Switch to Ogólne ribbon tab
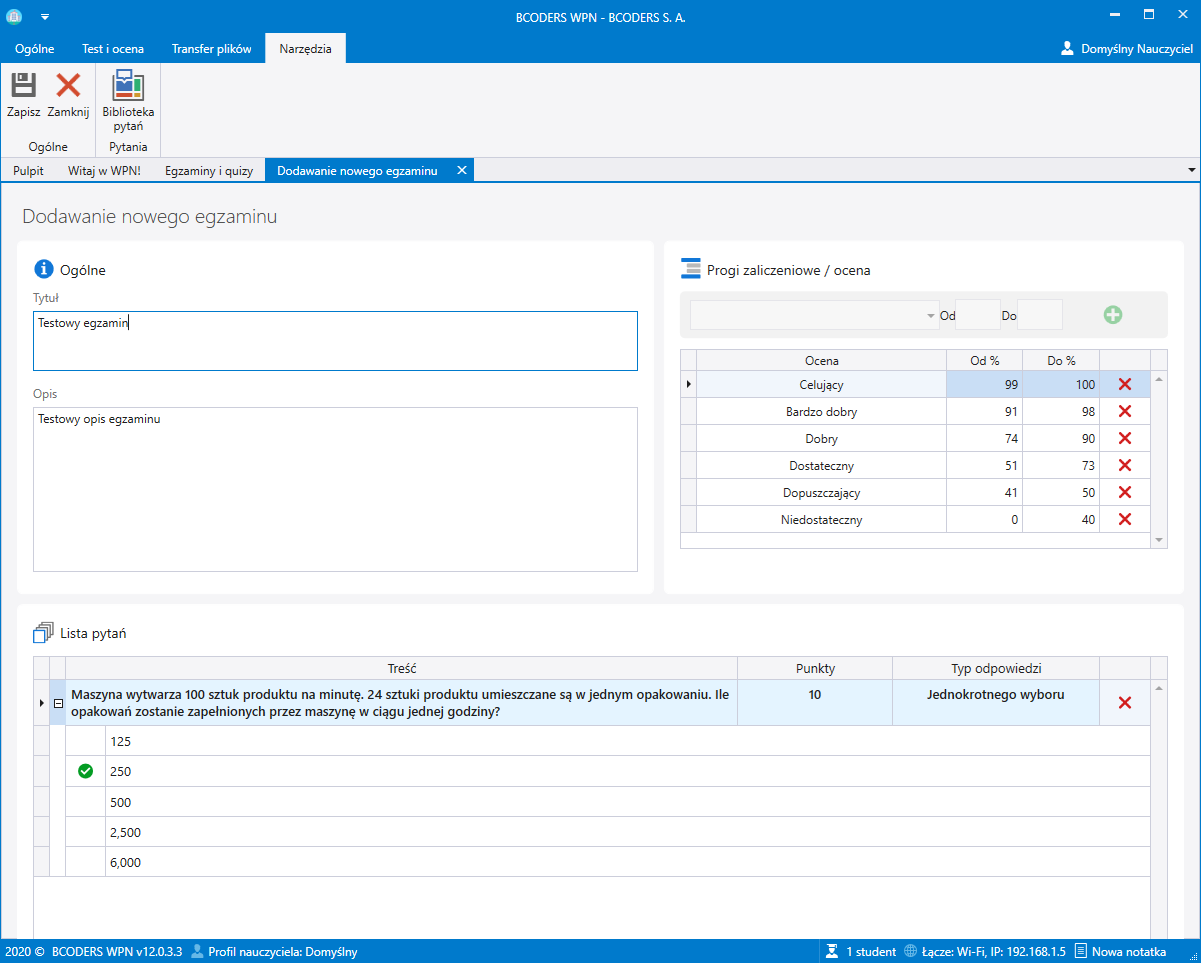This screenshot has height=963, width=1201. tap(34, 48)
